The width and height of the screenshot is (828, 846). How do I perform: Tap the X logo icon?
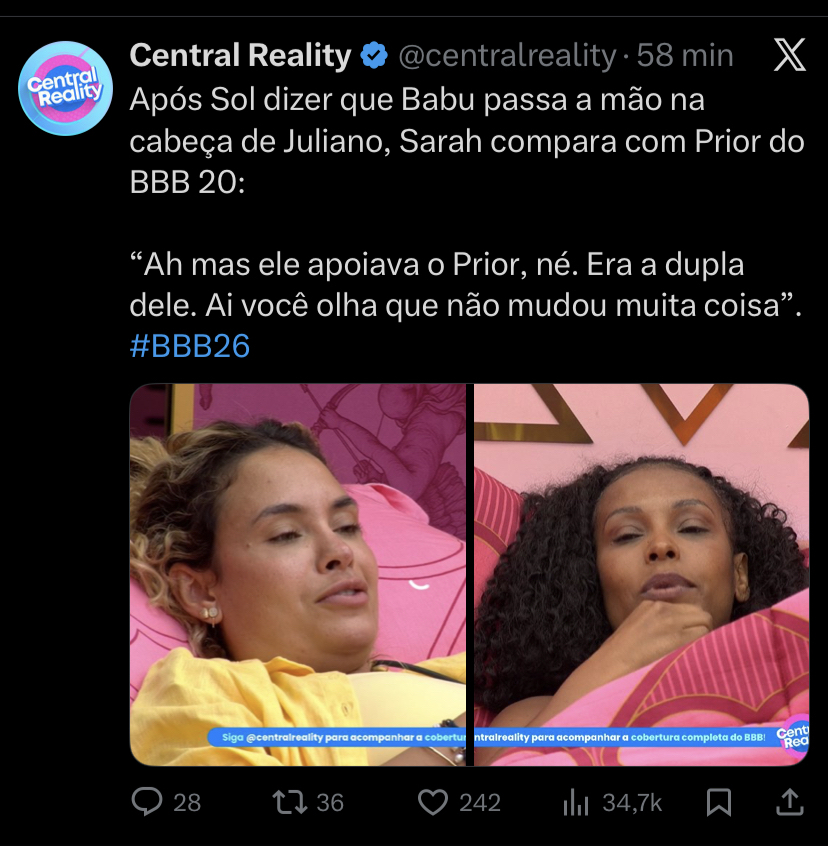click(790, 54)
